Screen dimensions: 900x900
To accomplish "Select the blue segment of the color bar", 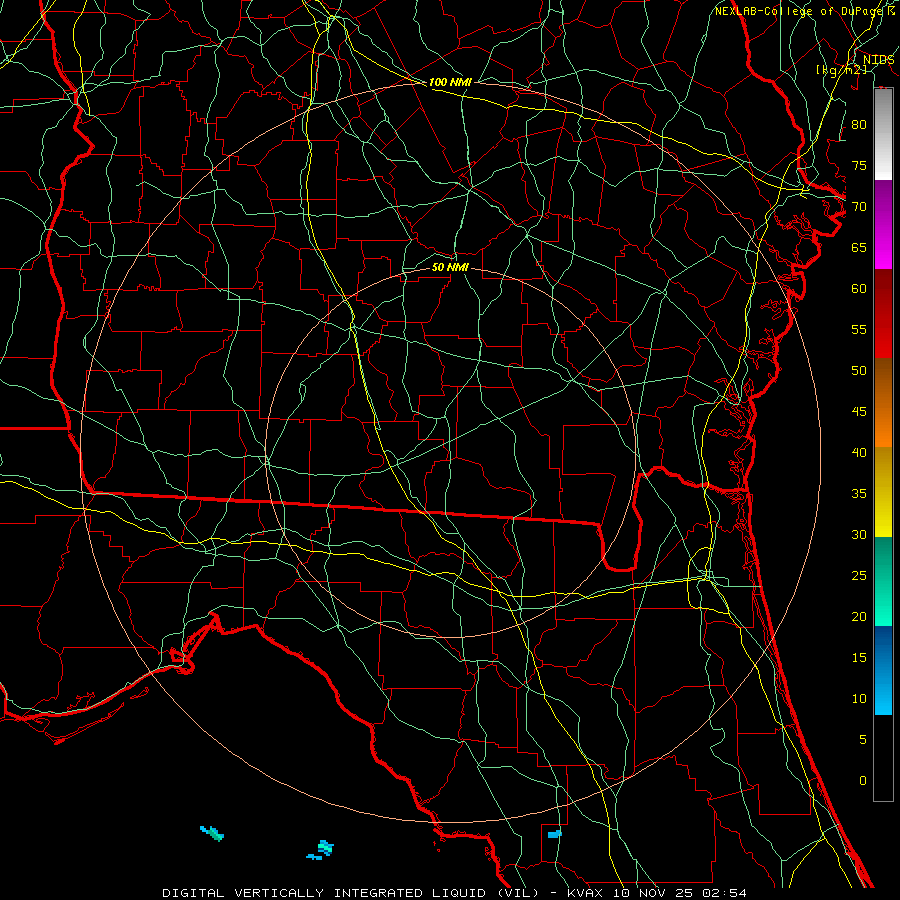I will pos(883,670).
